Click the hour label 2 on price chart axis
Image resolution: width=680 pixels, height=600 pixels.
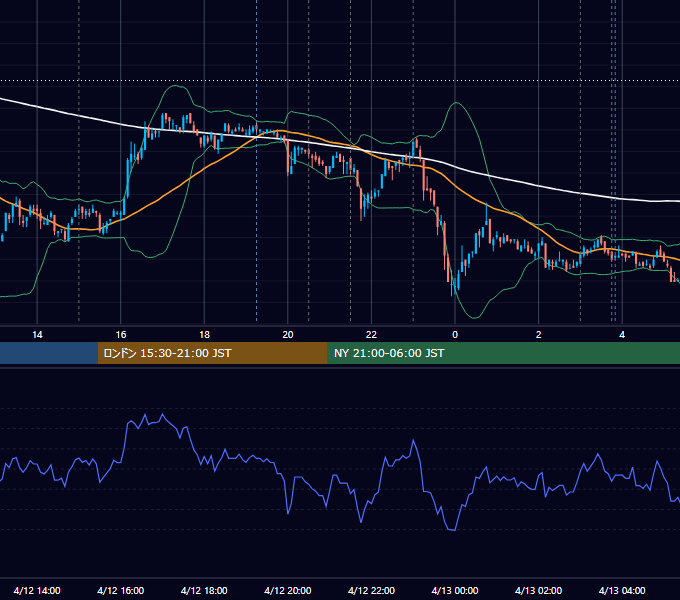539,335
